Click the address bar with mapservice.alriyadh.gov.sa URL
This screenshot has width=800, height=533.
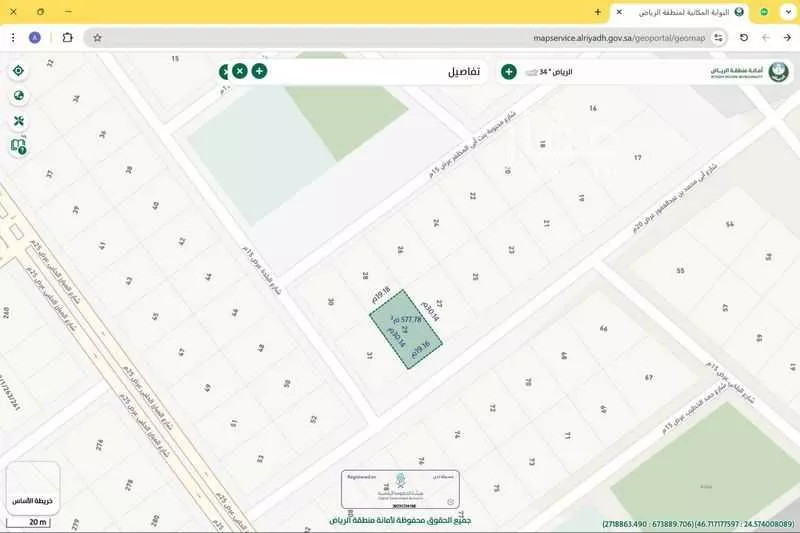400,37
